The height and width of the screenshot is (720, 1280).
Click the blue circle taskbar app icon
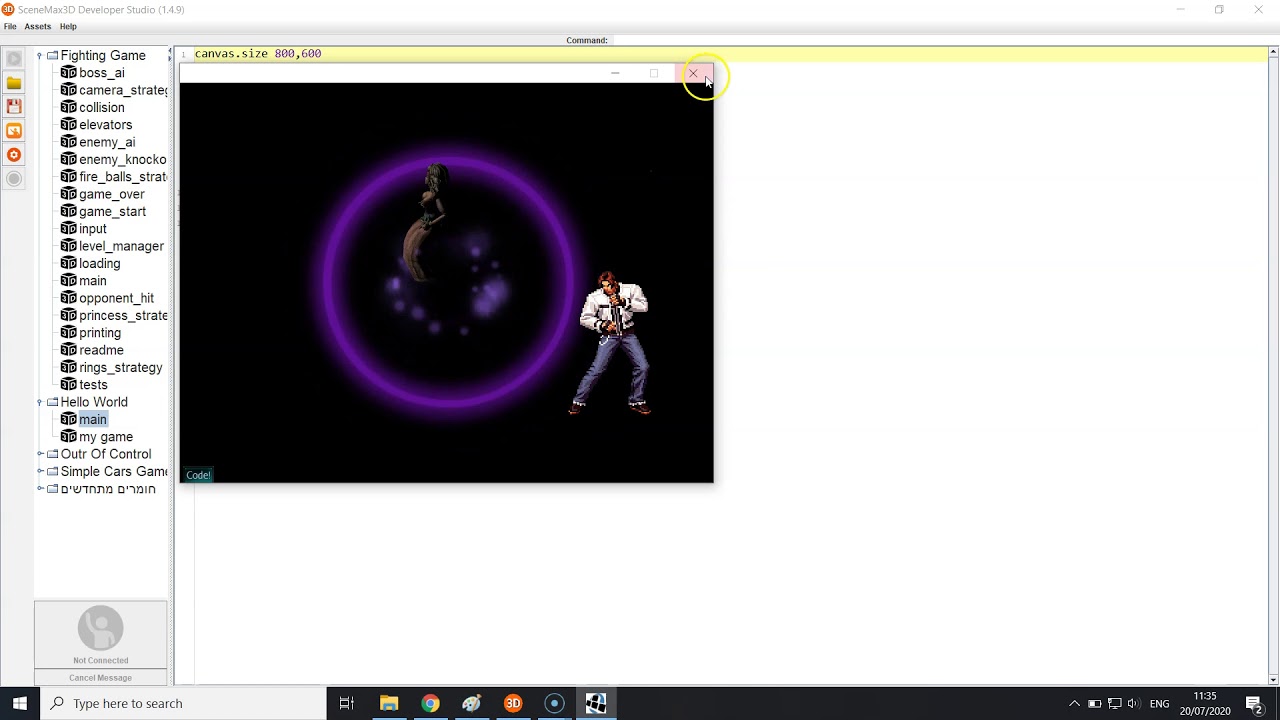pyautogui.click(x=554, y=703)
